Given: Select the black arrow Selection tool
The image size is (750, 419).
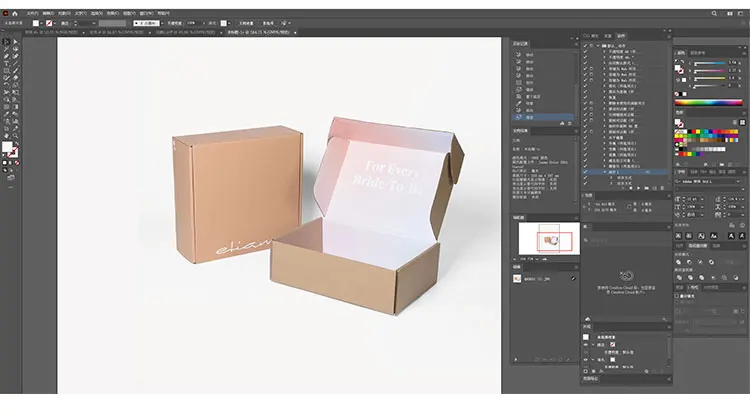Looking at the screenshot, I should [5, 42].
